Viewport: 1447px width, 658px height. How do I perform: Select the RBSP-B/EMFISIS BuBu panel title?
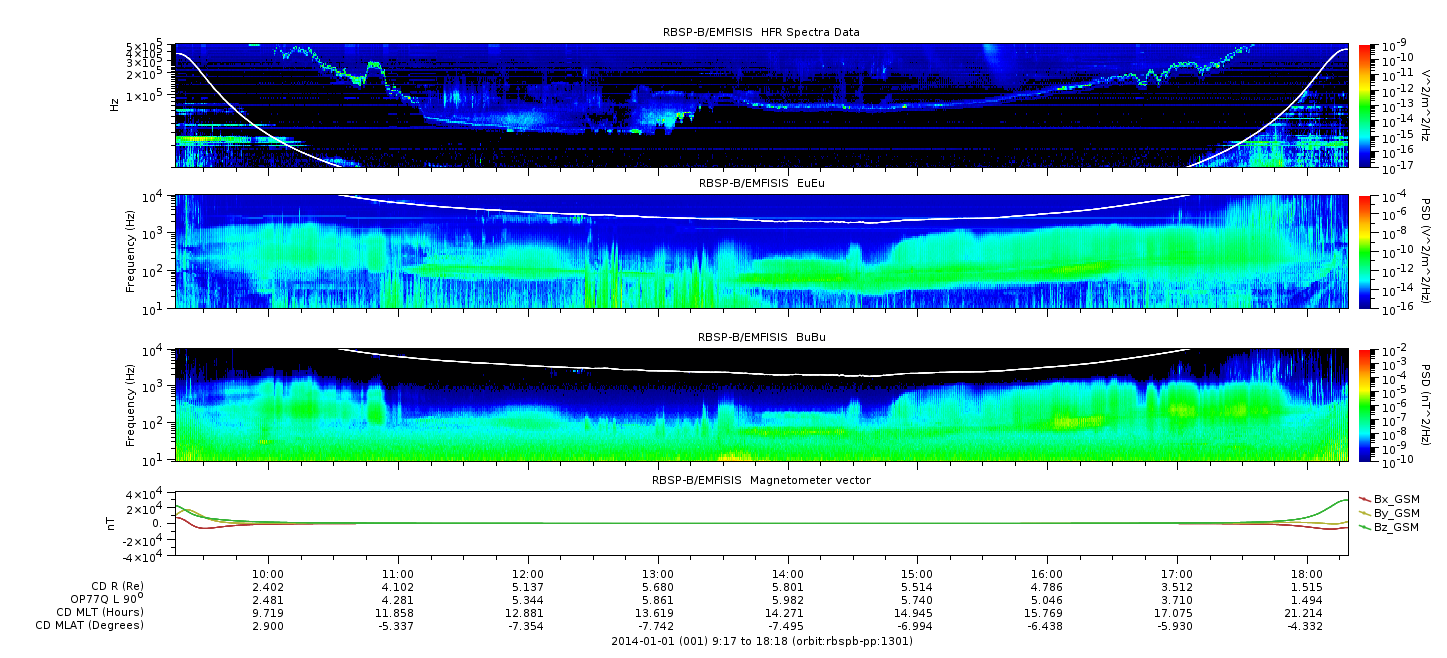(760, 339)
